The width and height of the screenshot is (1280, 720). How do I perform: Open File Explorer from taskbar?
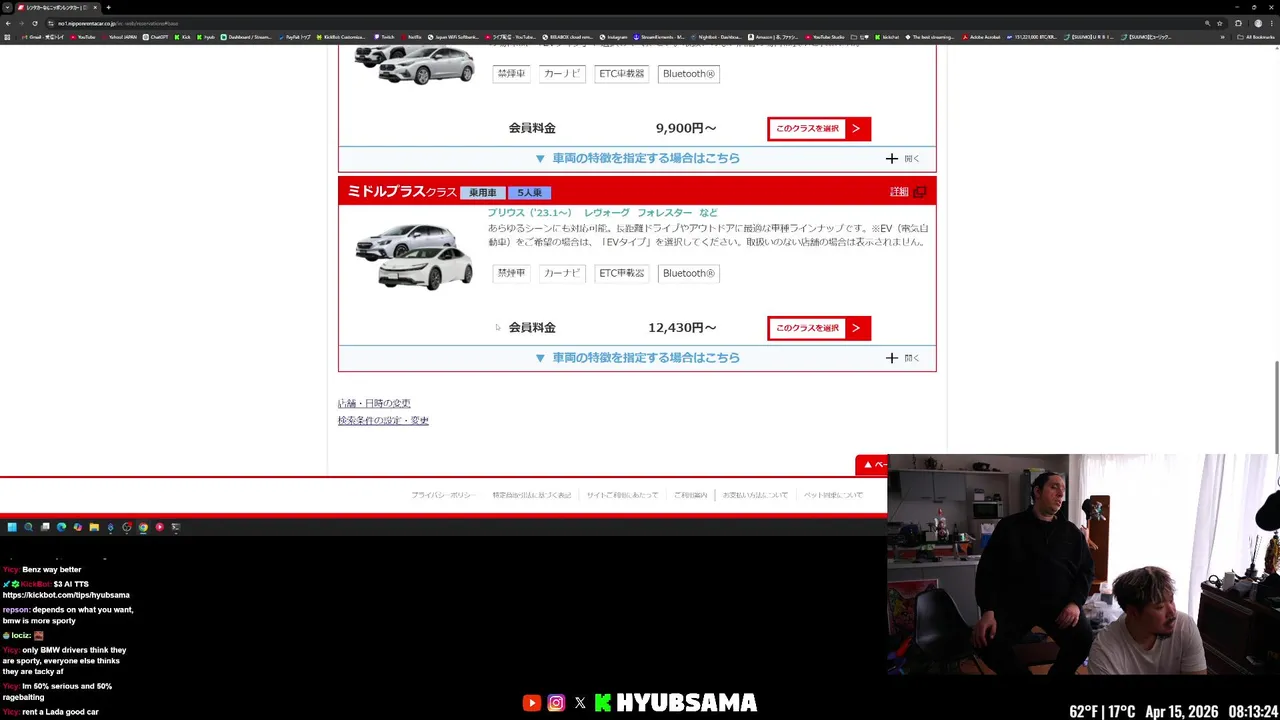pyautogui.click(x=94, y=527)
